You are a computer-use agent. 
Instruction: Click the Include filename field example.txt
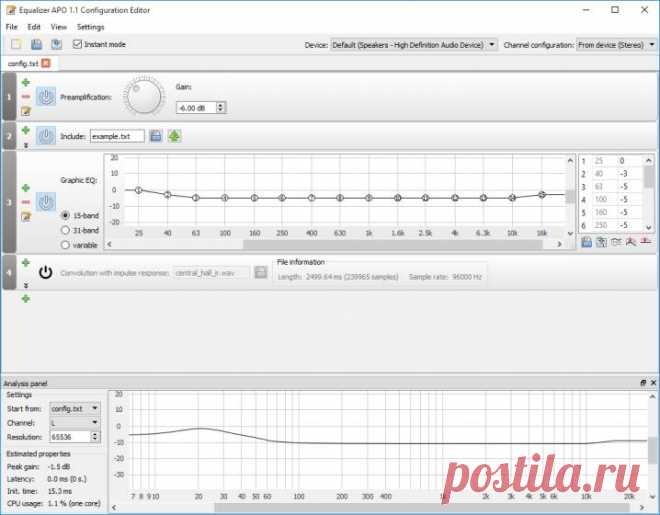[x=117, y=136]
